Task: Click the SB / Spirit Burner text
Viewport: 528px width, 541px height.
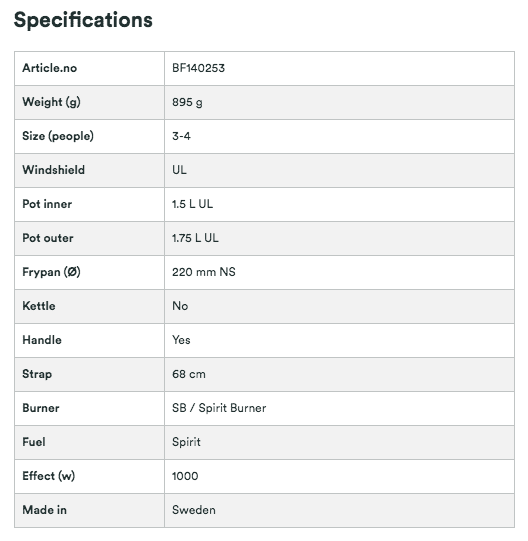Action: click(x=219, y=408)
